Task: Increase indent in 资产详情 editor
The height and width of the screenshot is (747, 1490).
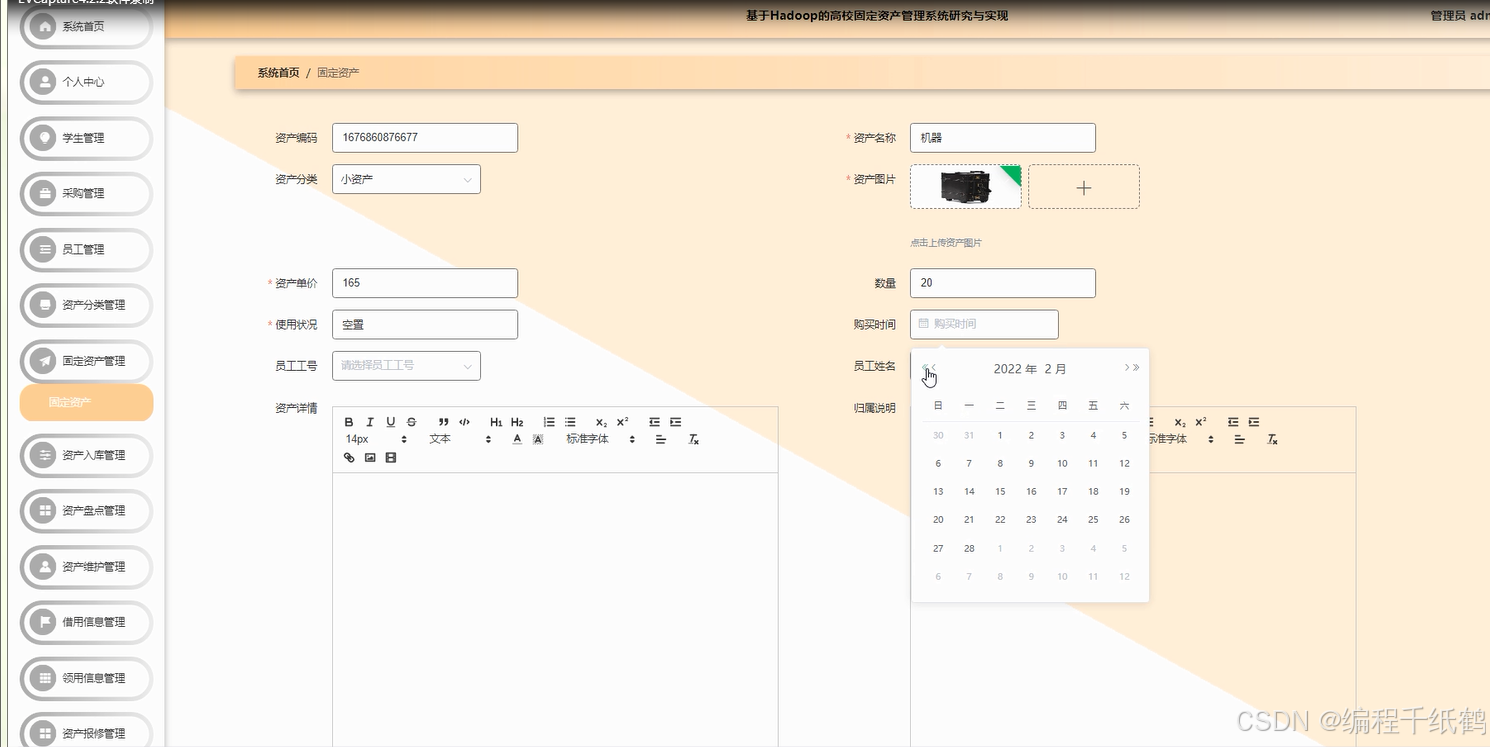Action: 676,422
